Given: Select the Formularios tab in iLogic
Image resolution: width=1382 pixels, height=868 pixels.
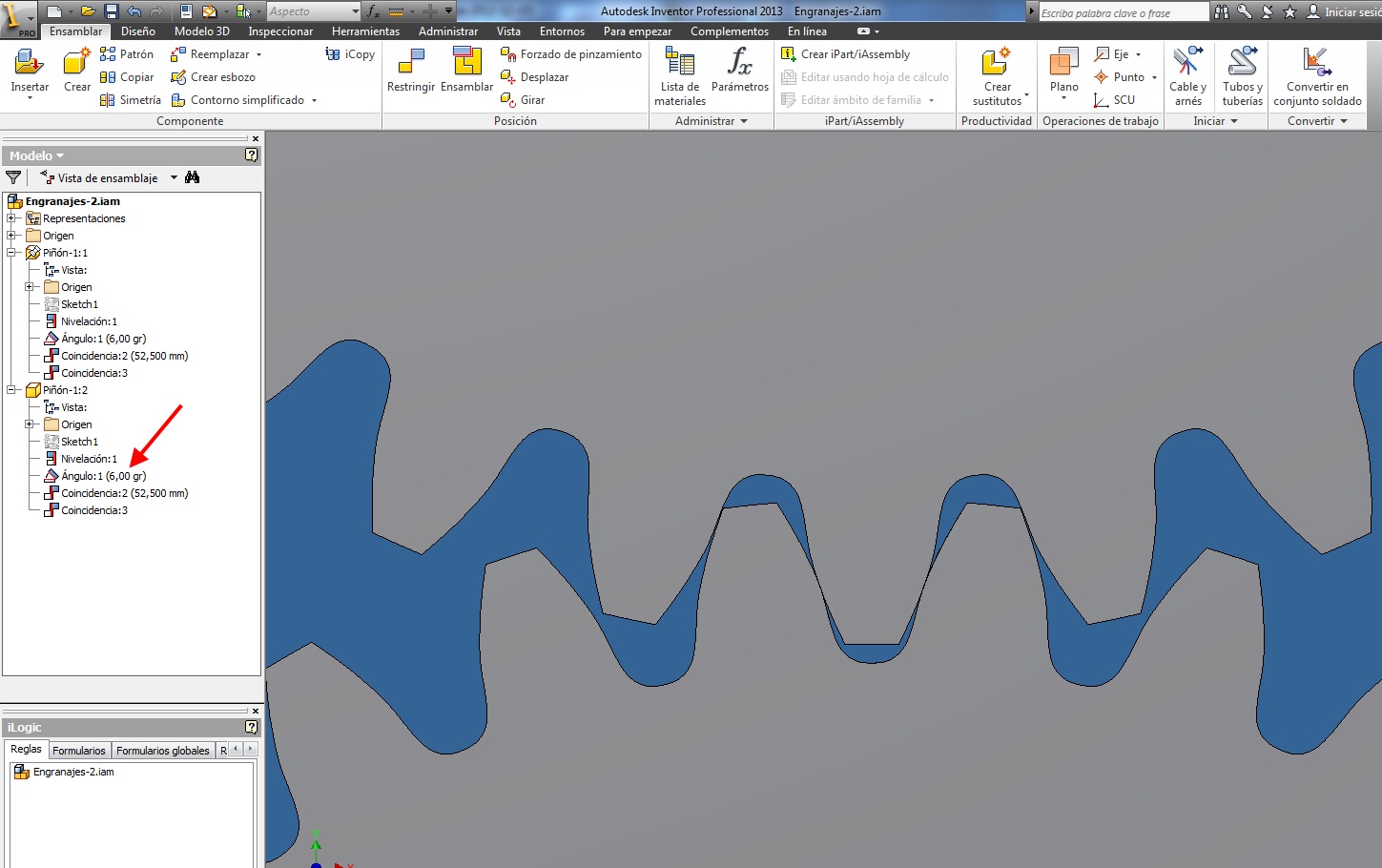Looking at the screenshot, I should pyautogui.click(x=79, y=751).
